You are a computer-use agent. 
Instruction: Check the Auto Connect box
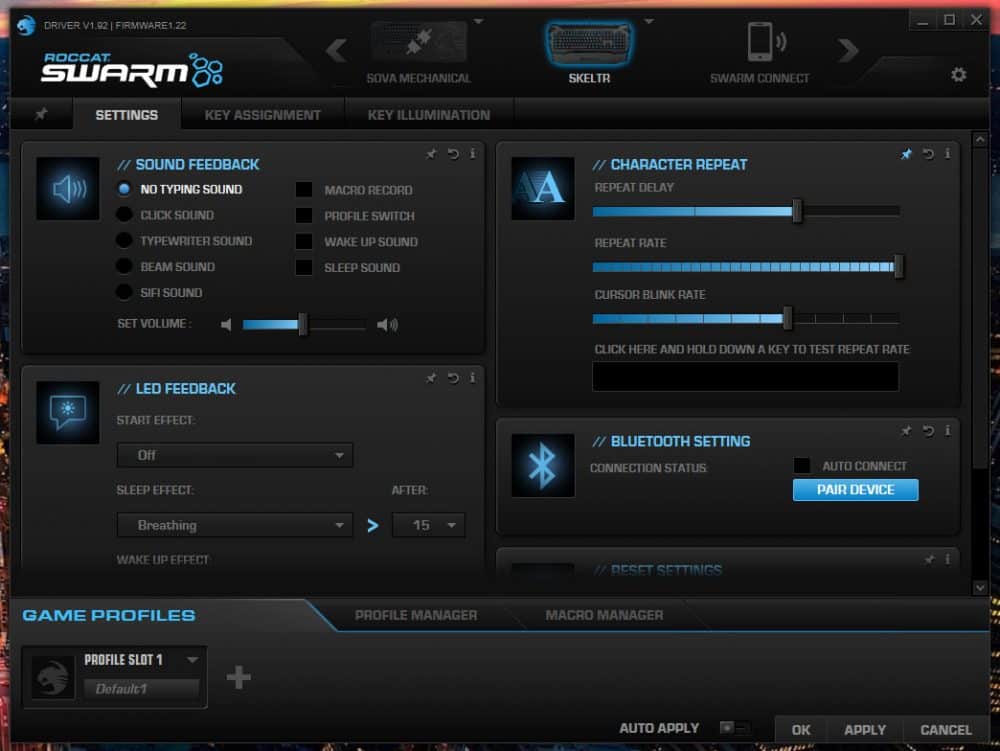click(802, 465)
